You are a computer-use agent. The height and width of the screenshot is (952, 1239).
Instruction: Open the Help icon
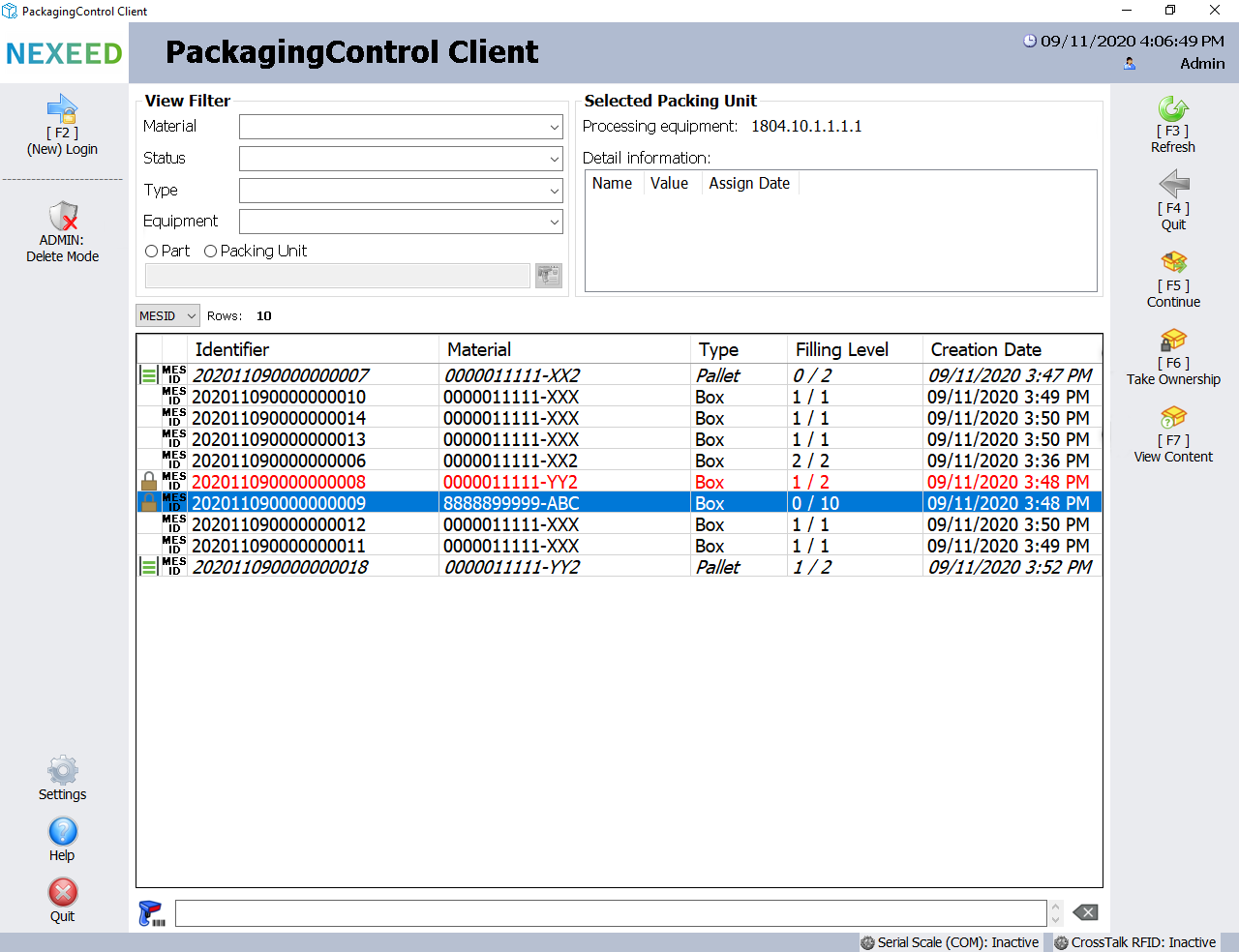[x=63, y=832]
